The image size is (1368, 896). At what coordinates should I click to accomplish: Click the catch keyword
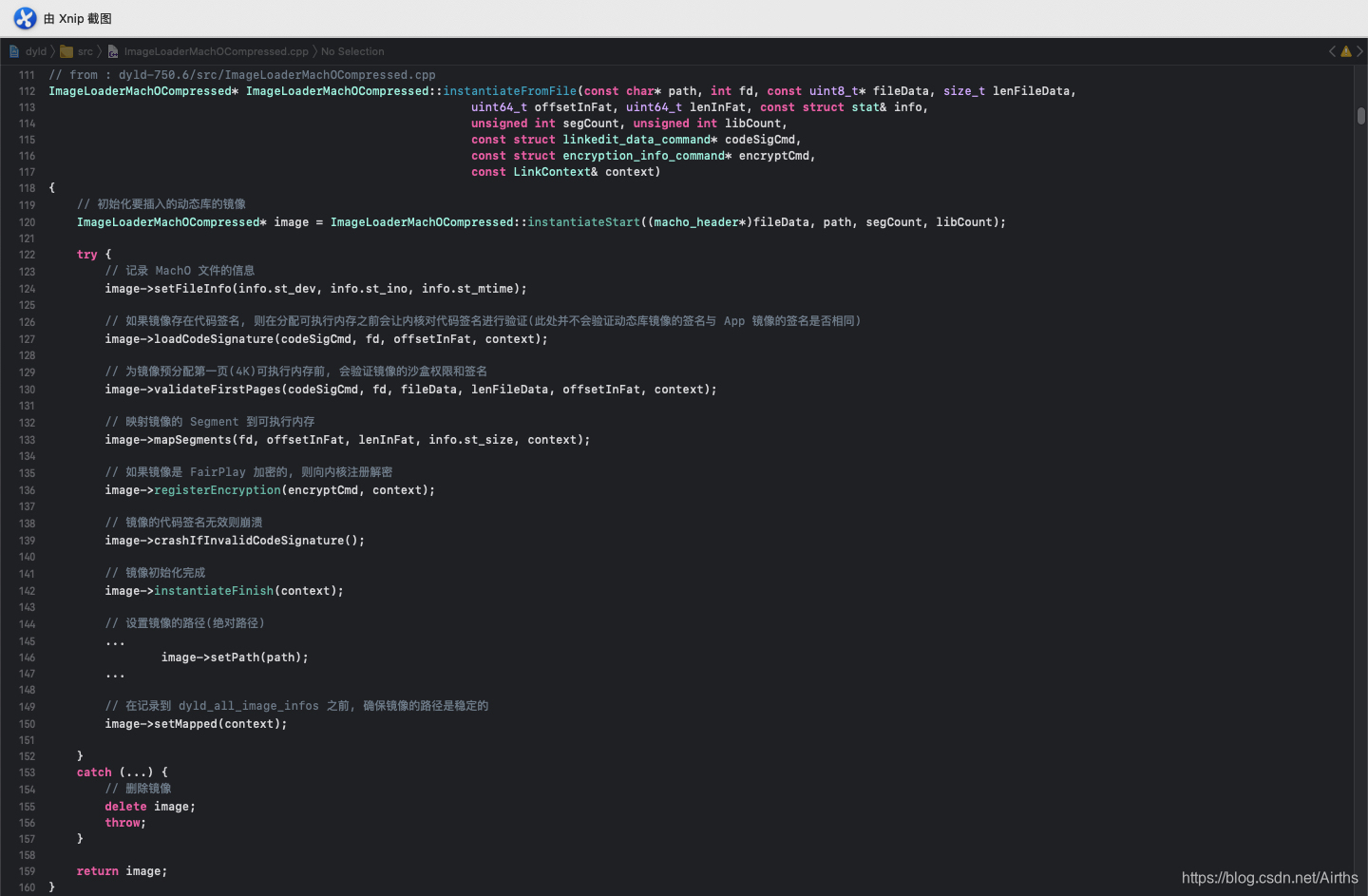[x=94, y=772]
